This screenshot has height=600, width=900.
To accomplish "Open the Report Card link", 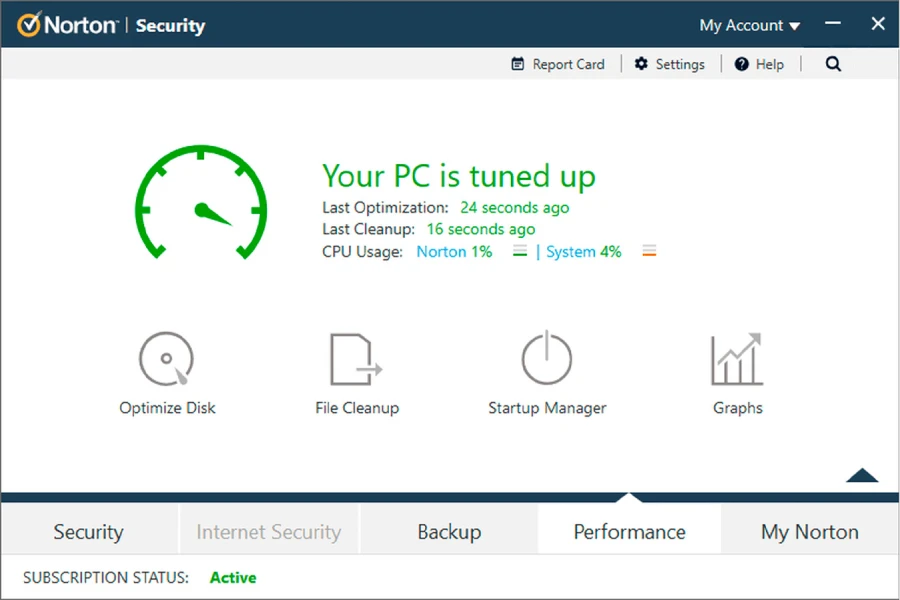I will pos(568,64).
